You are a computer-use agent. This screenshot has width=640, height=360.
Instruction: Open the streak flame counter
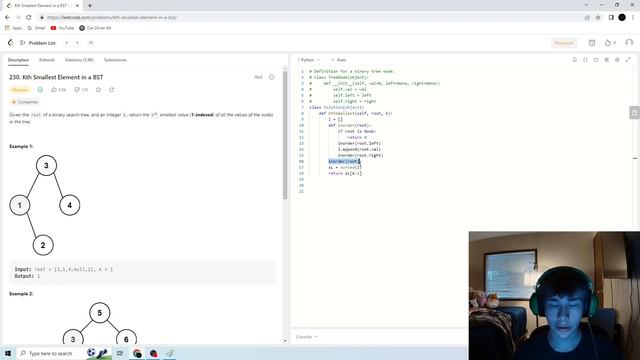click(x=610, y=43)
